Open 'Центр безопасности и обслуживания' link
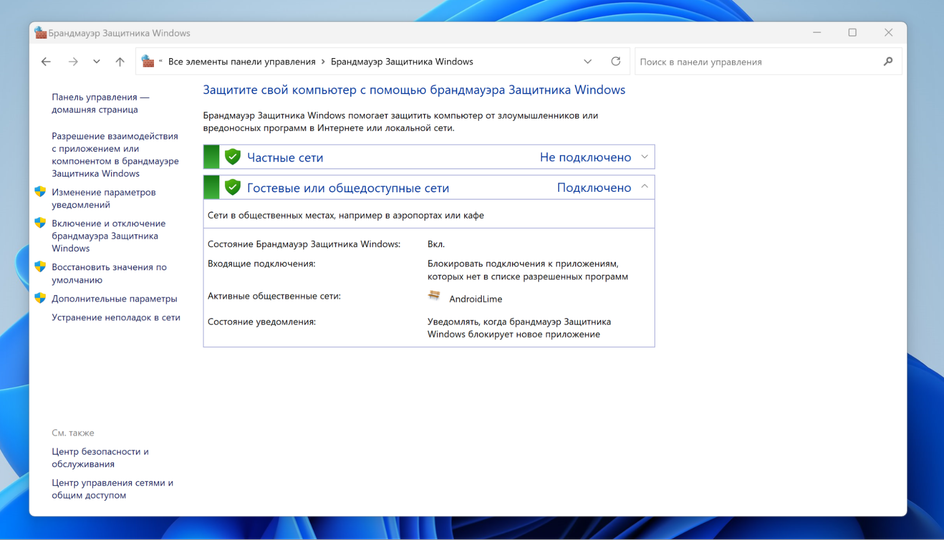 tap(100, 458)
